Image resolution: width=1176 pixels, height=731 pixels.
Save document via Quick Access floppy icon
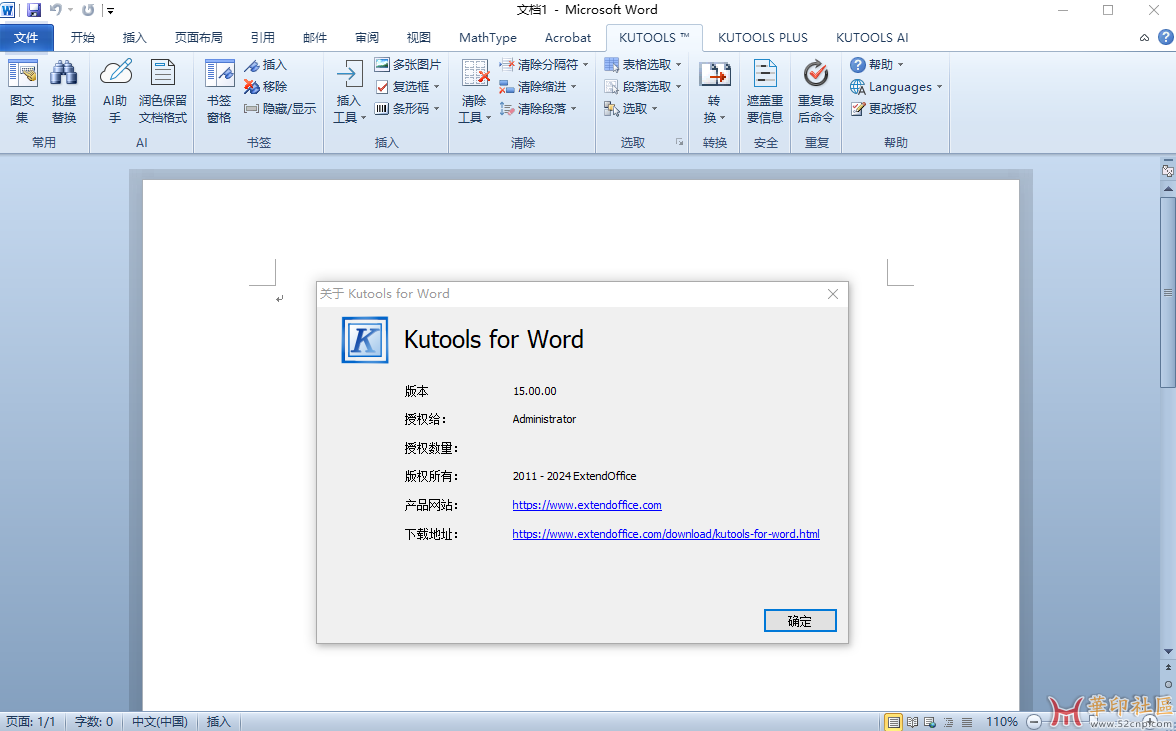34,10
